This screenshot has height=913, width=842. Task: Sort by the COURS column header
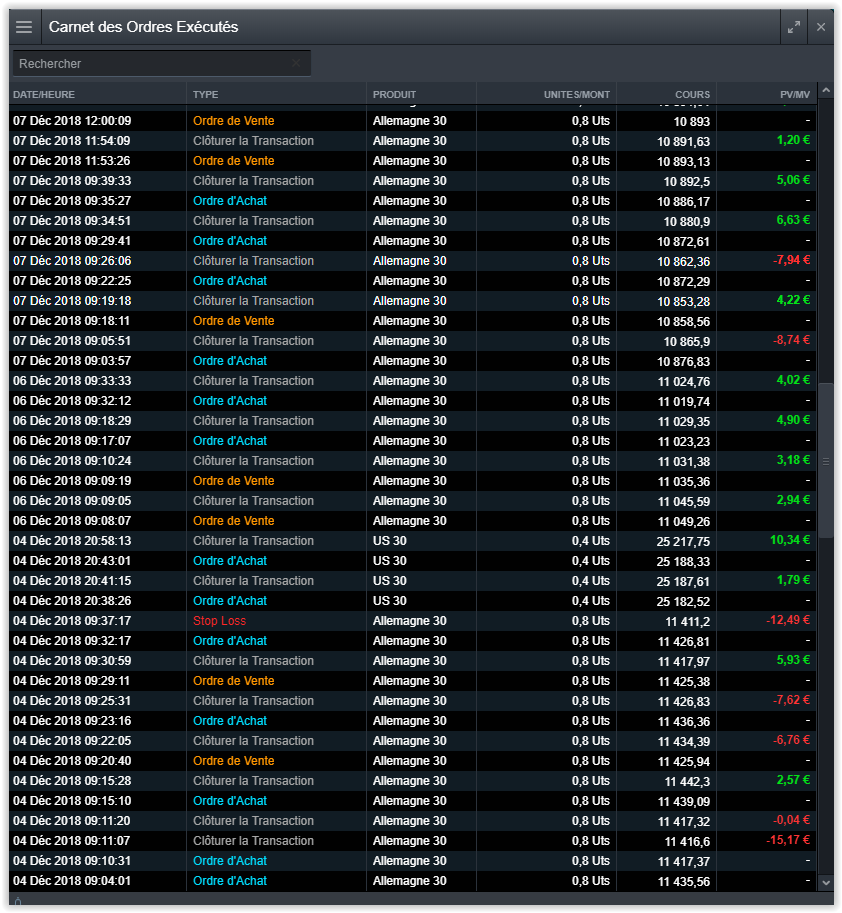pyautogui.click(x=692, y=94)
